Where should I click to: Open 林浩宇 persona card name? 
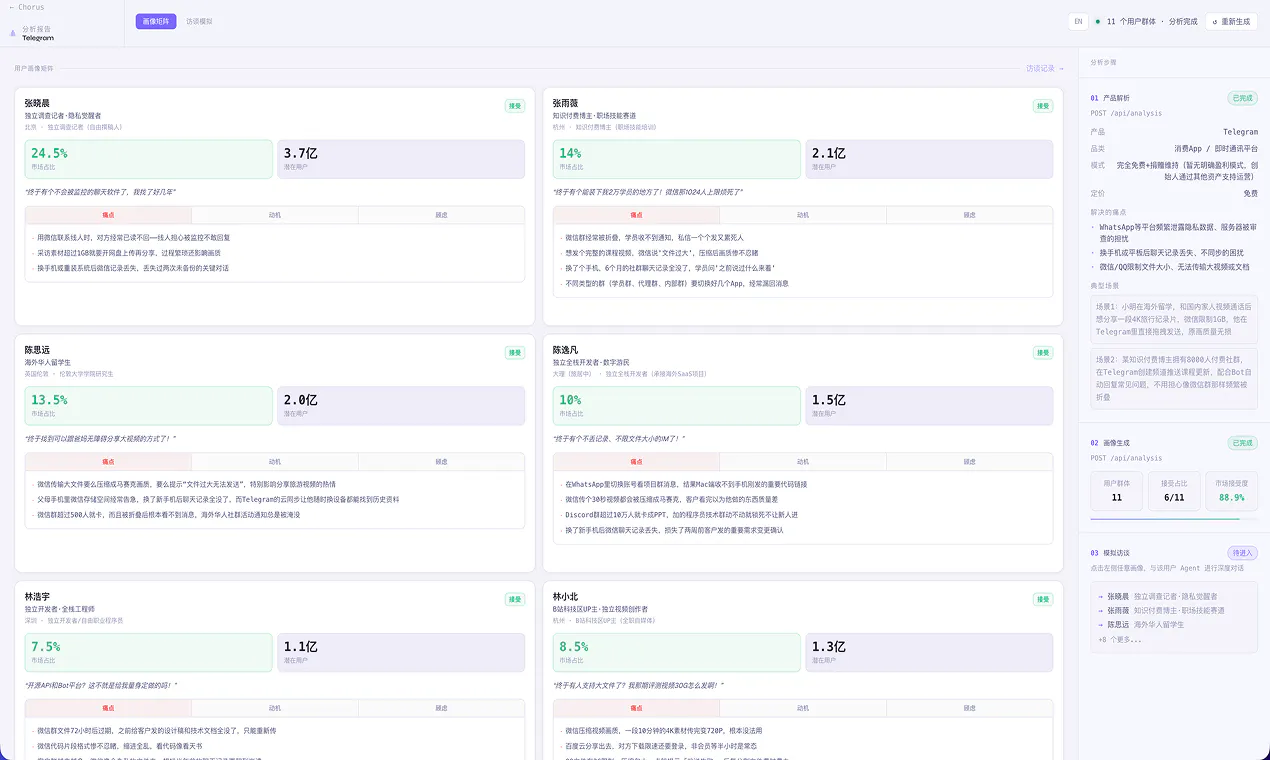(37, 597)
